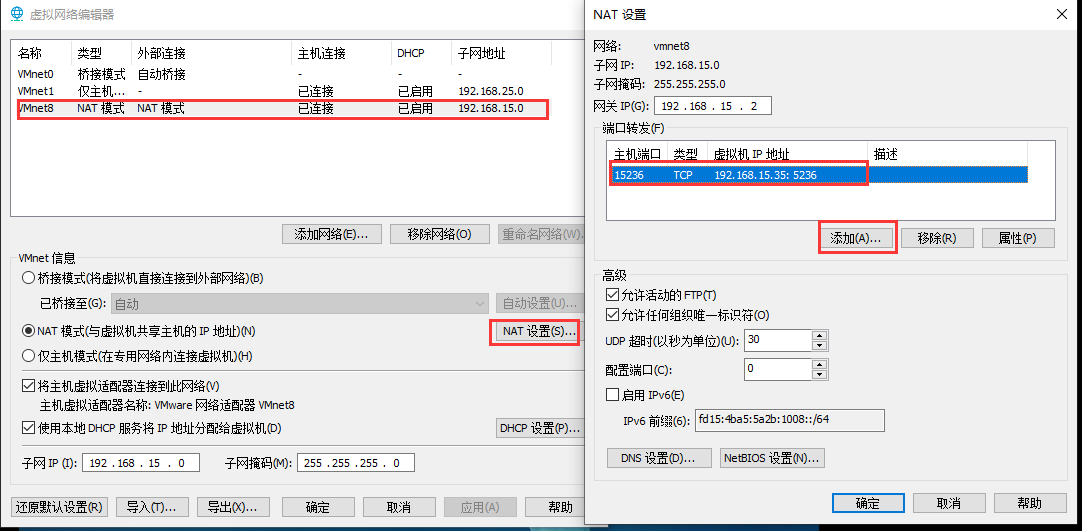Screen dimensions: 1082x531
Task: Click the 主机端口 column header
Action: (638, 154)
